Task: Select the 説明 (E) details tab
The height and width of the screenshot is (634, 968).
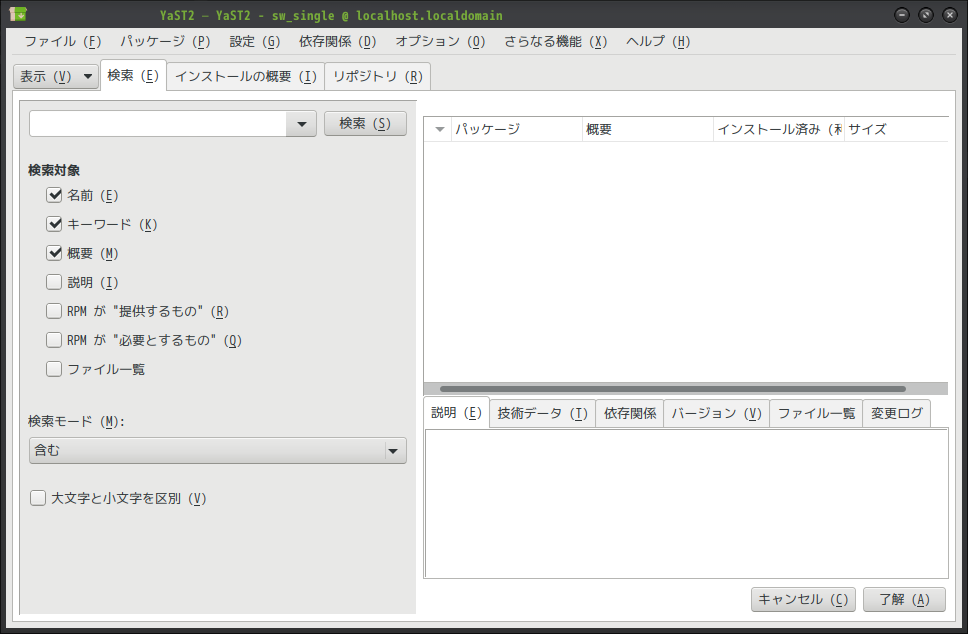Action: pyautogui.click(x=456, y=412)
